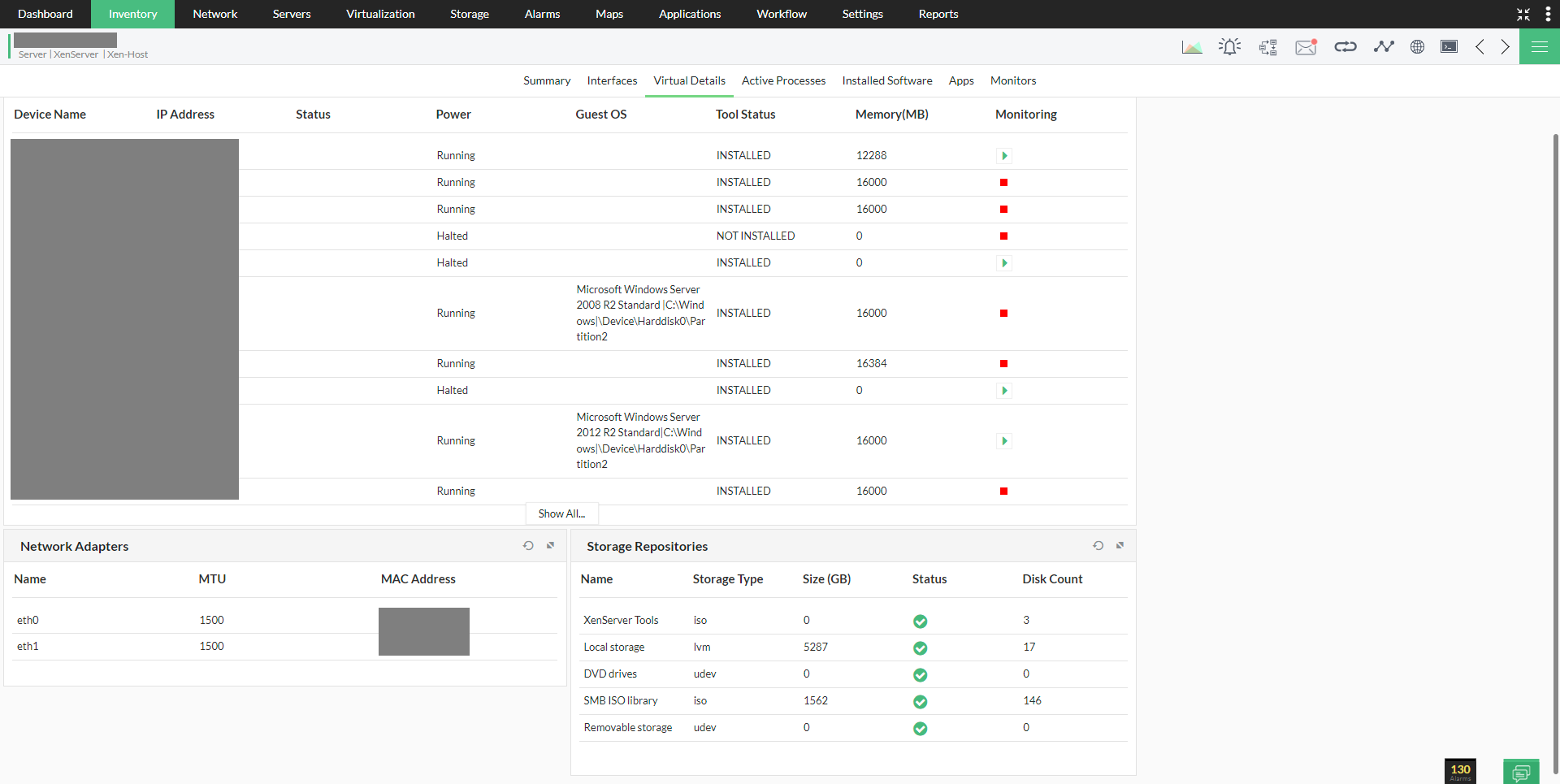The image size is (1560, 784).
Task: Click the link association icon in the toolbar
Action: coord(1345,46)
